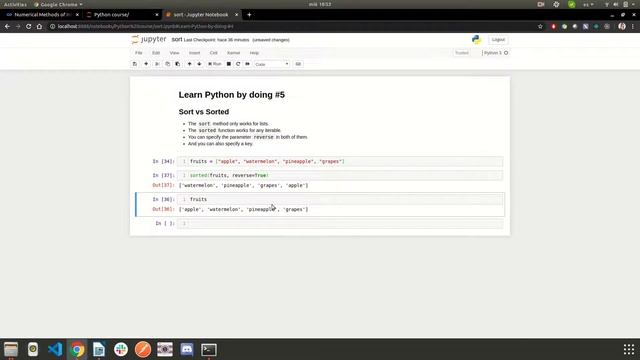
Task: Move the selected cell up
Action: 189,64
